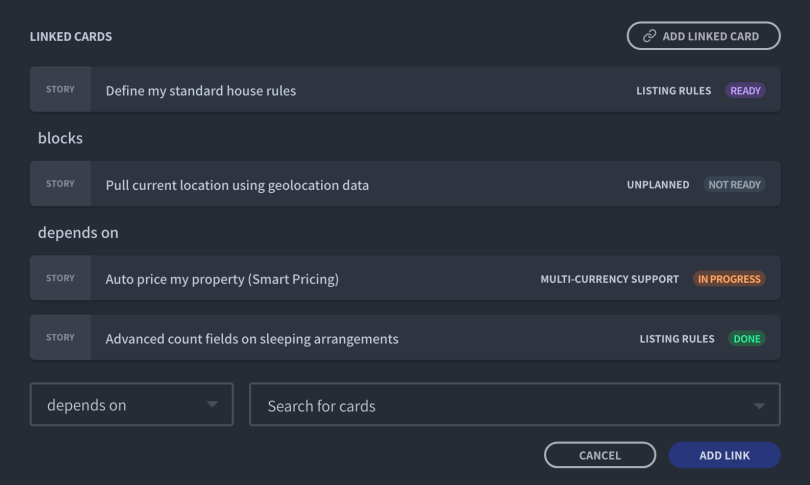This screenshot has height=485, width=810.
Task: Click LISTING RULES label on sleeping arrangements card
Action: pyautogui.click(x=677, y=339)
